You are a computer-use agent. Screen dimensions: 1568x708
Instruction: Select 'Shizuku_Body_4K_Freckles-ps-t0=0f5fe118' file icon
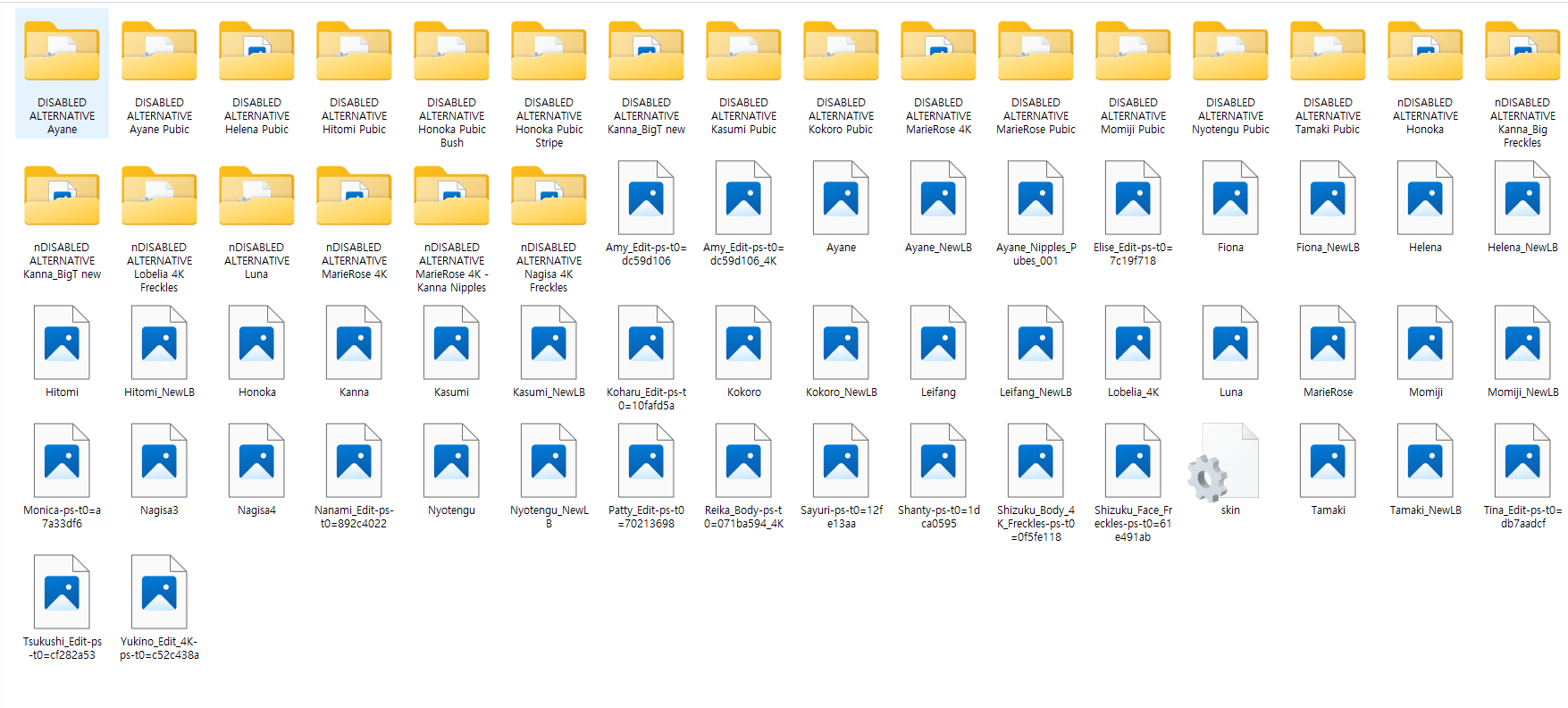click(1036, 460)
